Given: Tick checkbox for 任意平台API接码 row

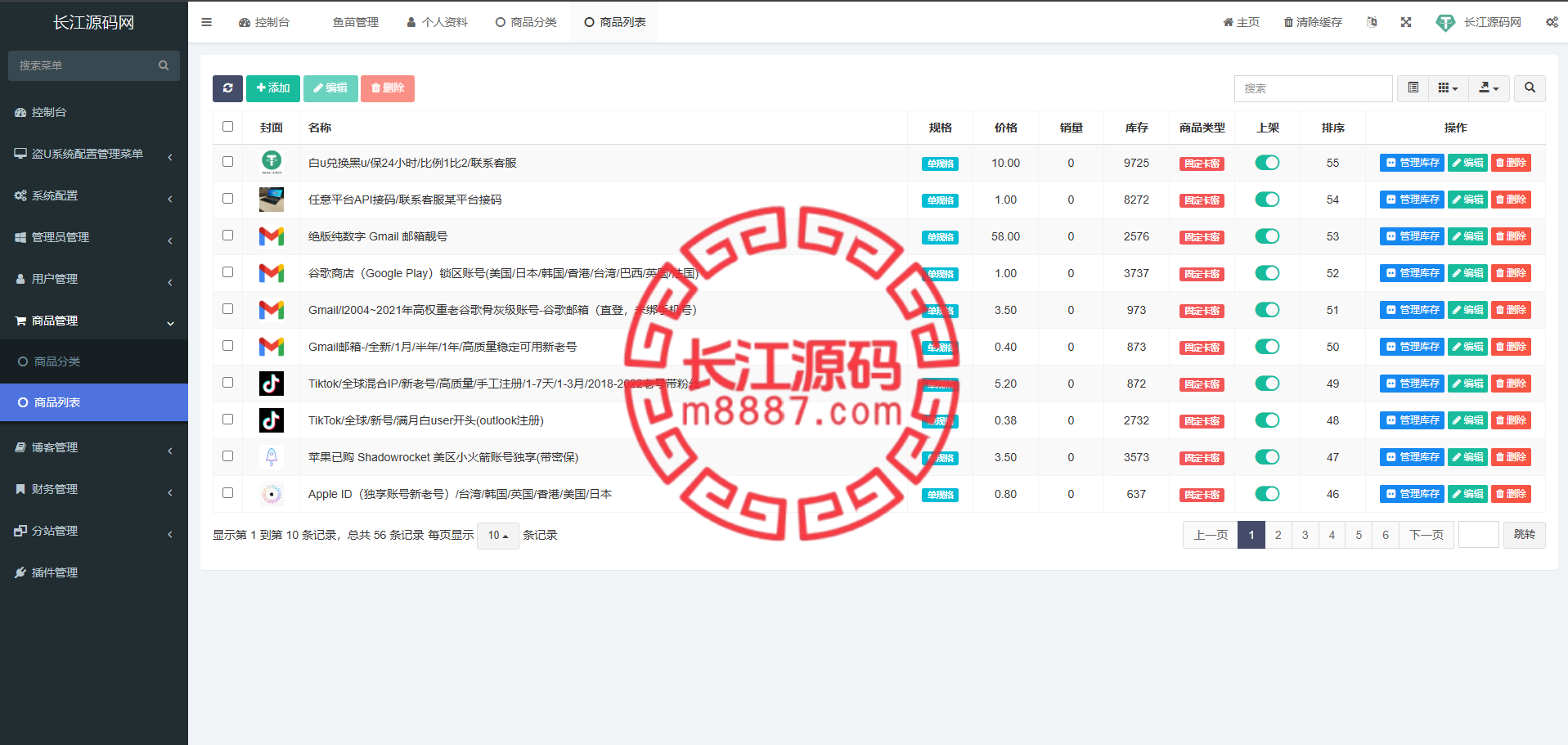Looking at the screenshot, I should 227,198.
